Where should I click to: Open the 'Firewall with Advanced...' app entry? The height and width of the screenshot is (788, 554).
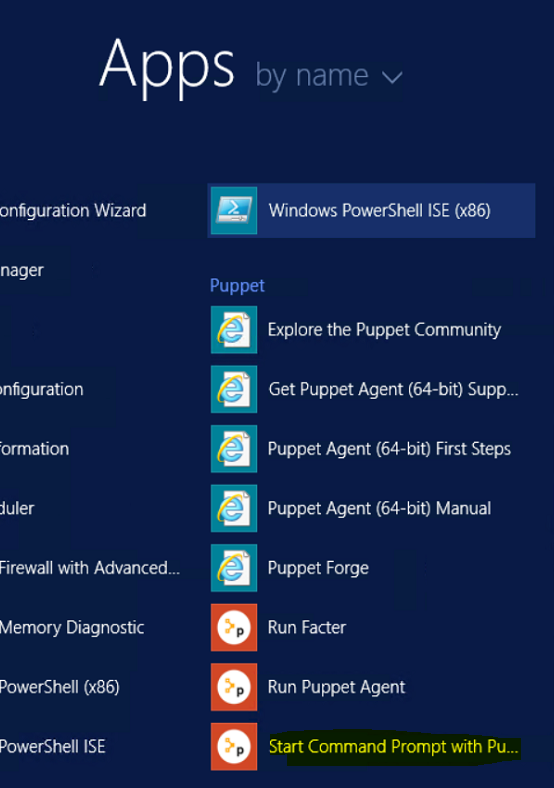90,568
